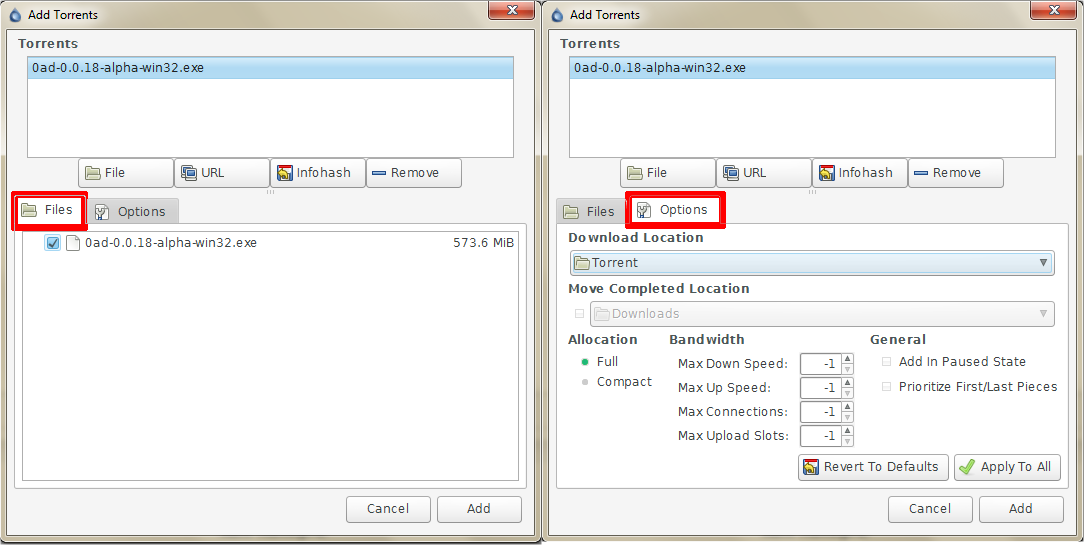1084x545 pixels.
Task: Select Files tab in left window
Action: [x=49, y=210]
